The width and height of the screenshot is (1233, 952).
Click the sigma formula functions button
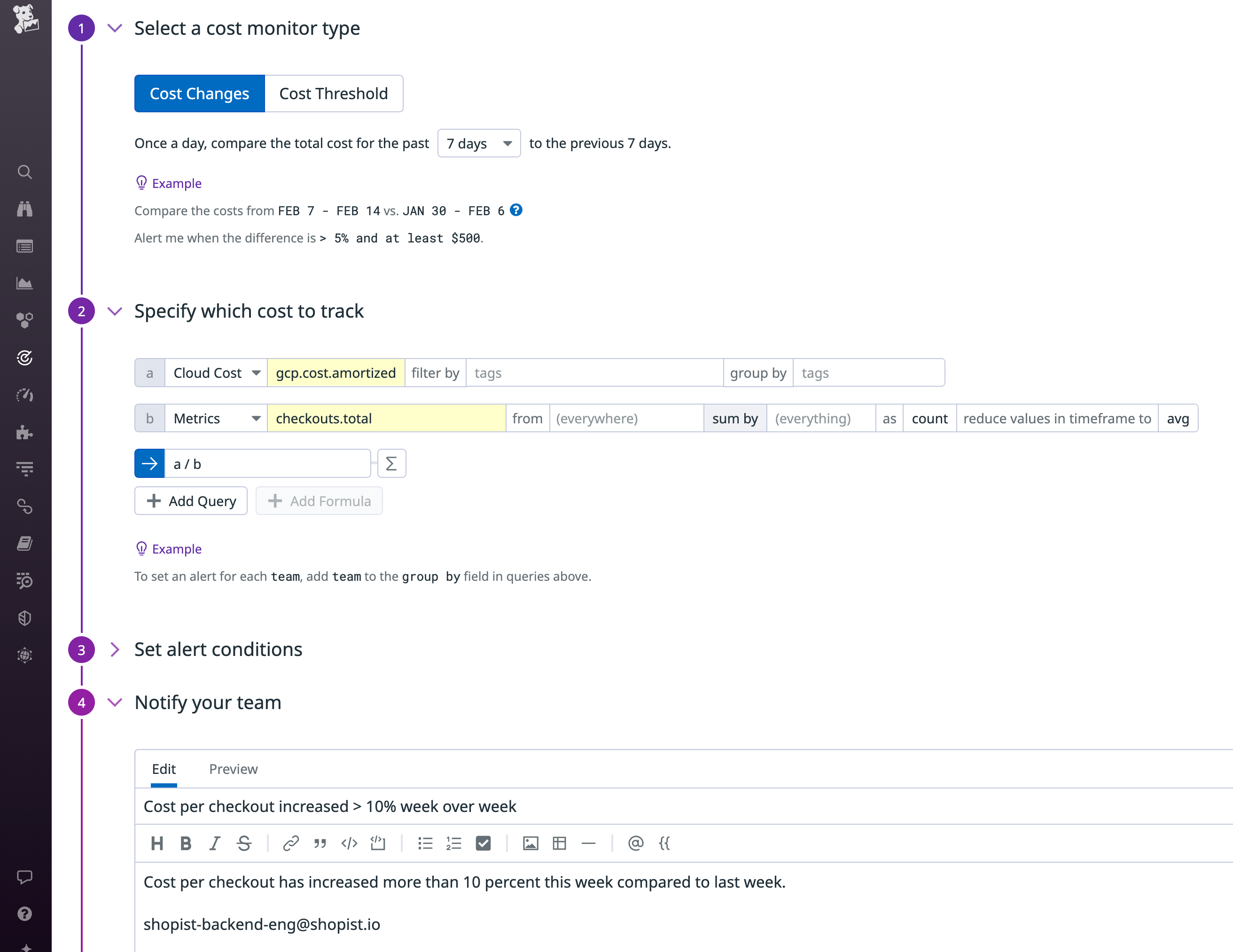pyautogui.click(x=391, y=463)
